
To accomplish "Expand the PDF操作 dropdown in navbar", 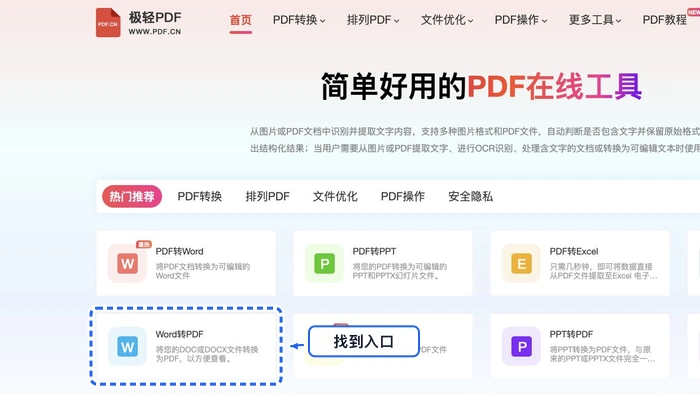I will 521,20.
